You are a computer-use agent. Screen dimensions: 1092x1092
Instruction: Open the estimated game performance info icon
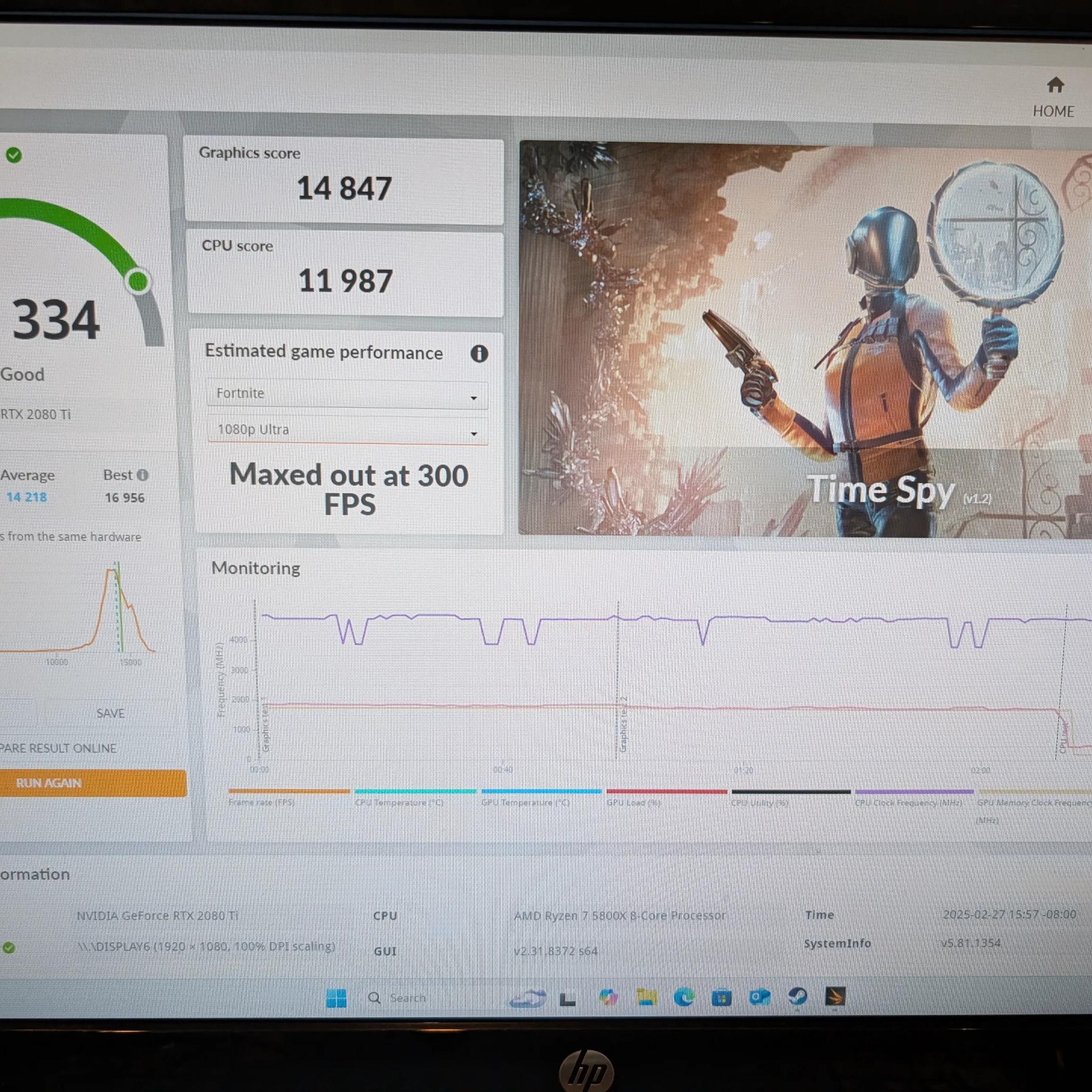(479, 354)
